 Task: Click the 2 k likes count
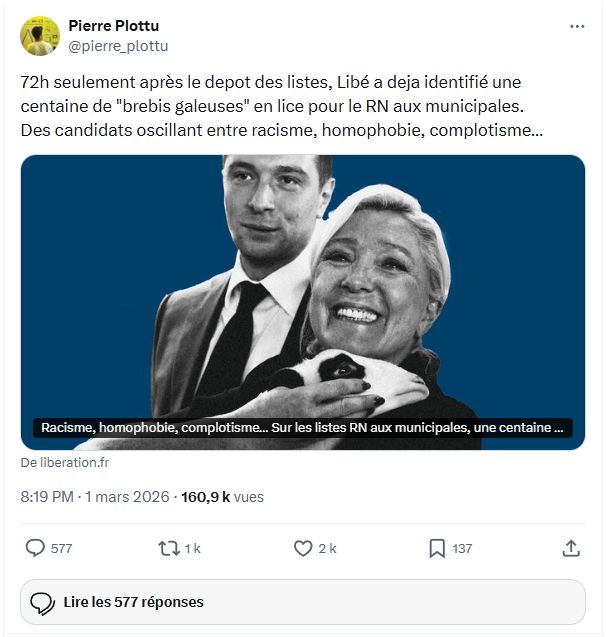327,549
